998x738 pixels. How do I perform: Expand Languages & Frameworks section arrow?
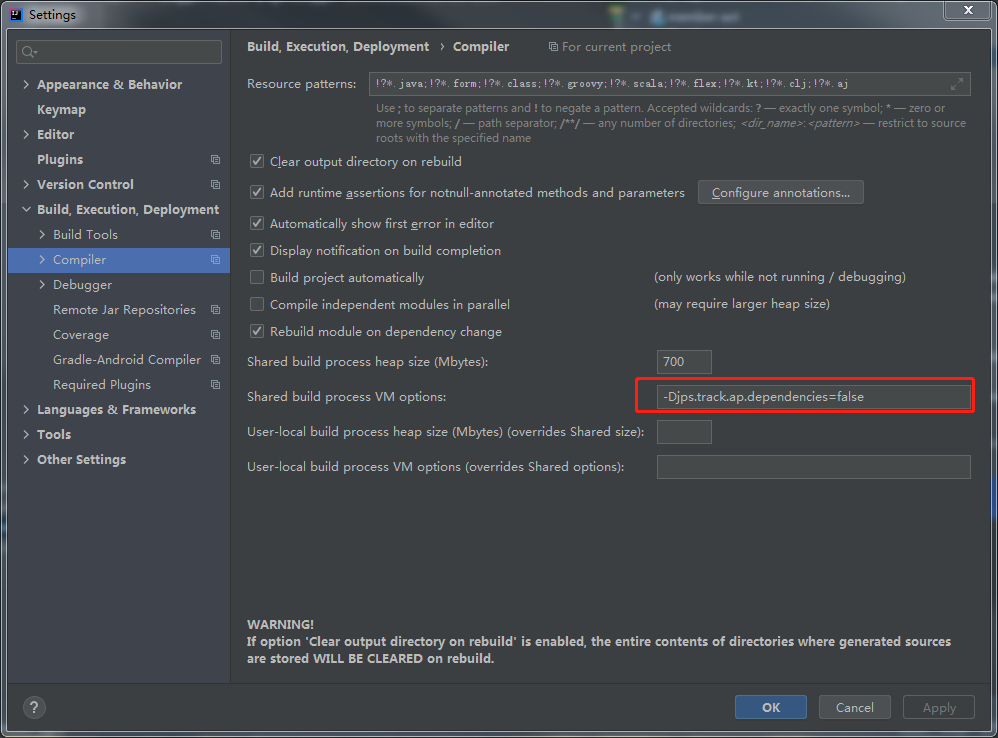click(x=26, y=410)
